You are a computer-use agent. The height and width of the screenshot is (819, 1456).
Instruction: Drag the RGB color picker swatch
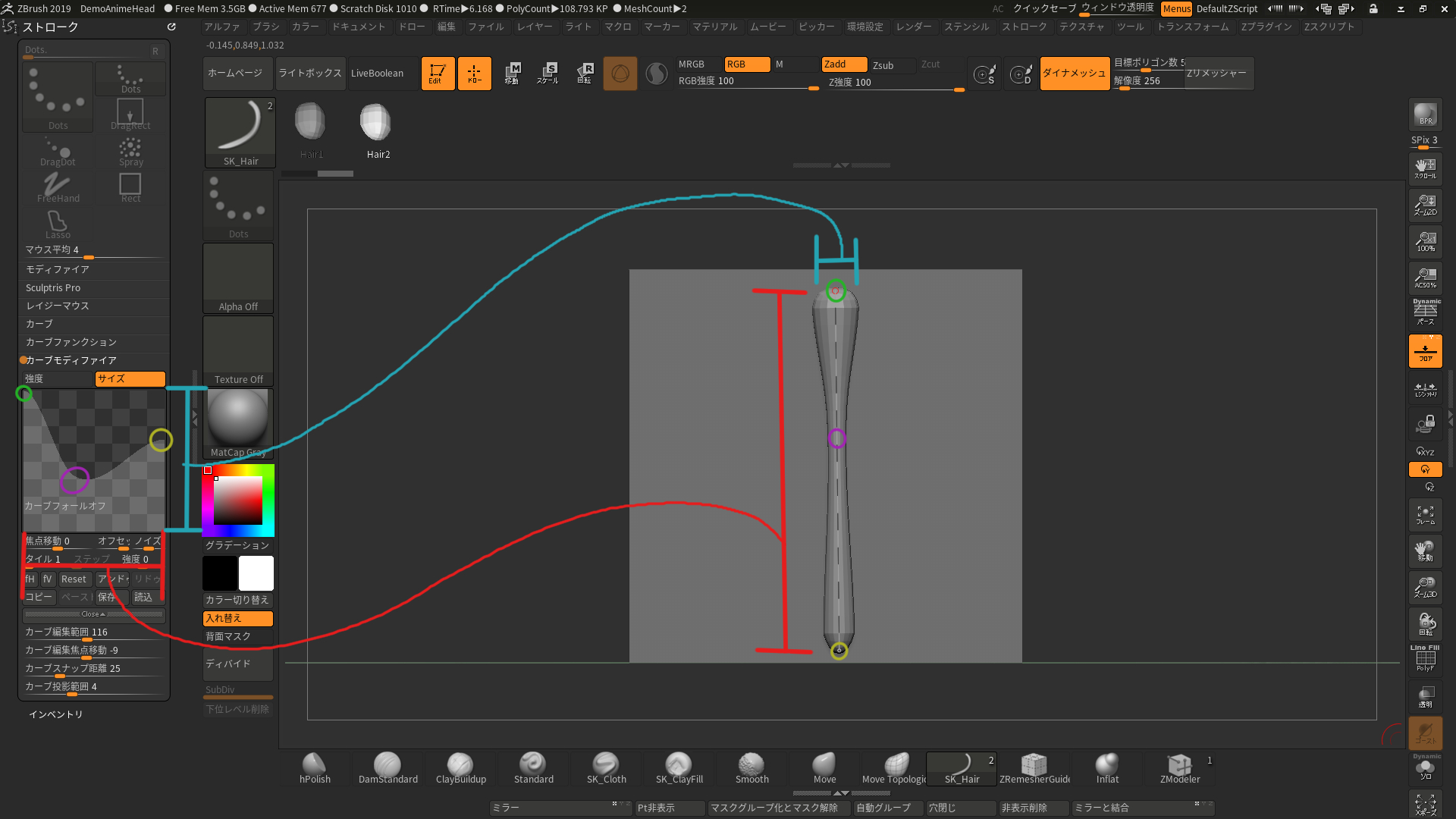(x=208, y=470)
